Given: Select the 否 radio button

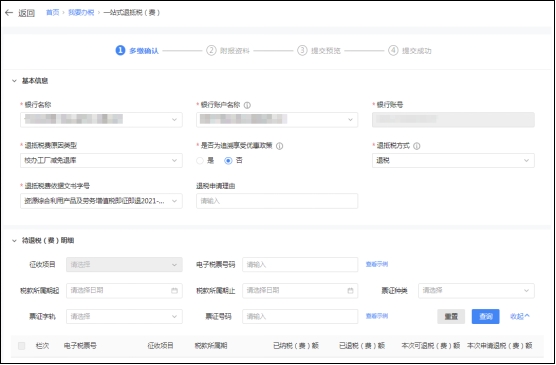Looking at the screenshot, I should coord(228,161).
